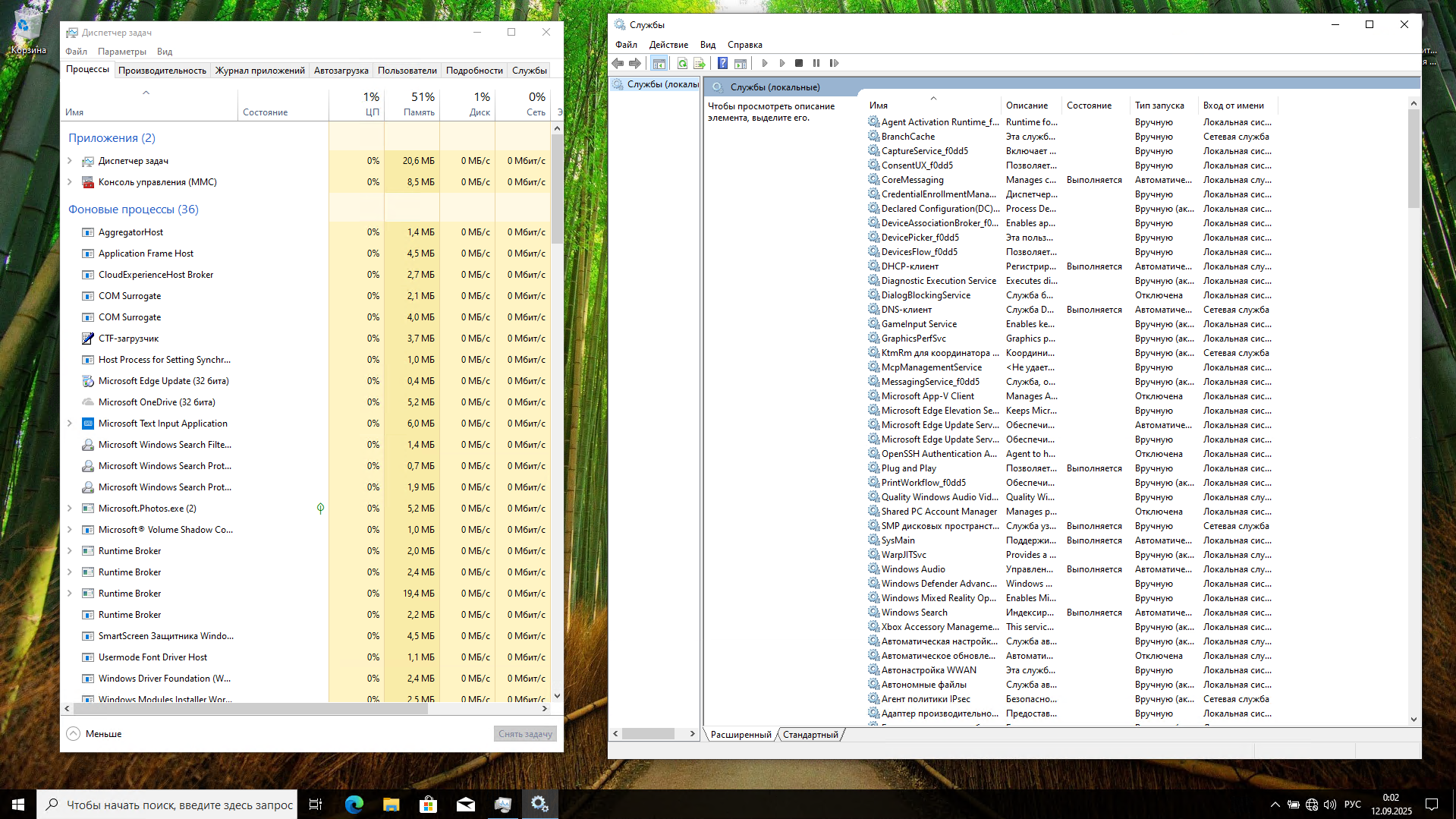Sort processes by the ЦП column header
Image resolution: width=1456 pixels, height=819 pixels.
pos(357,104)
